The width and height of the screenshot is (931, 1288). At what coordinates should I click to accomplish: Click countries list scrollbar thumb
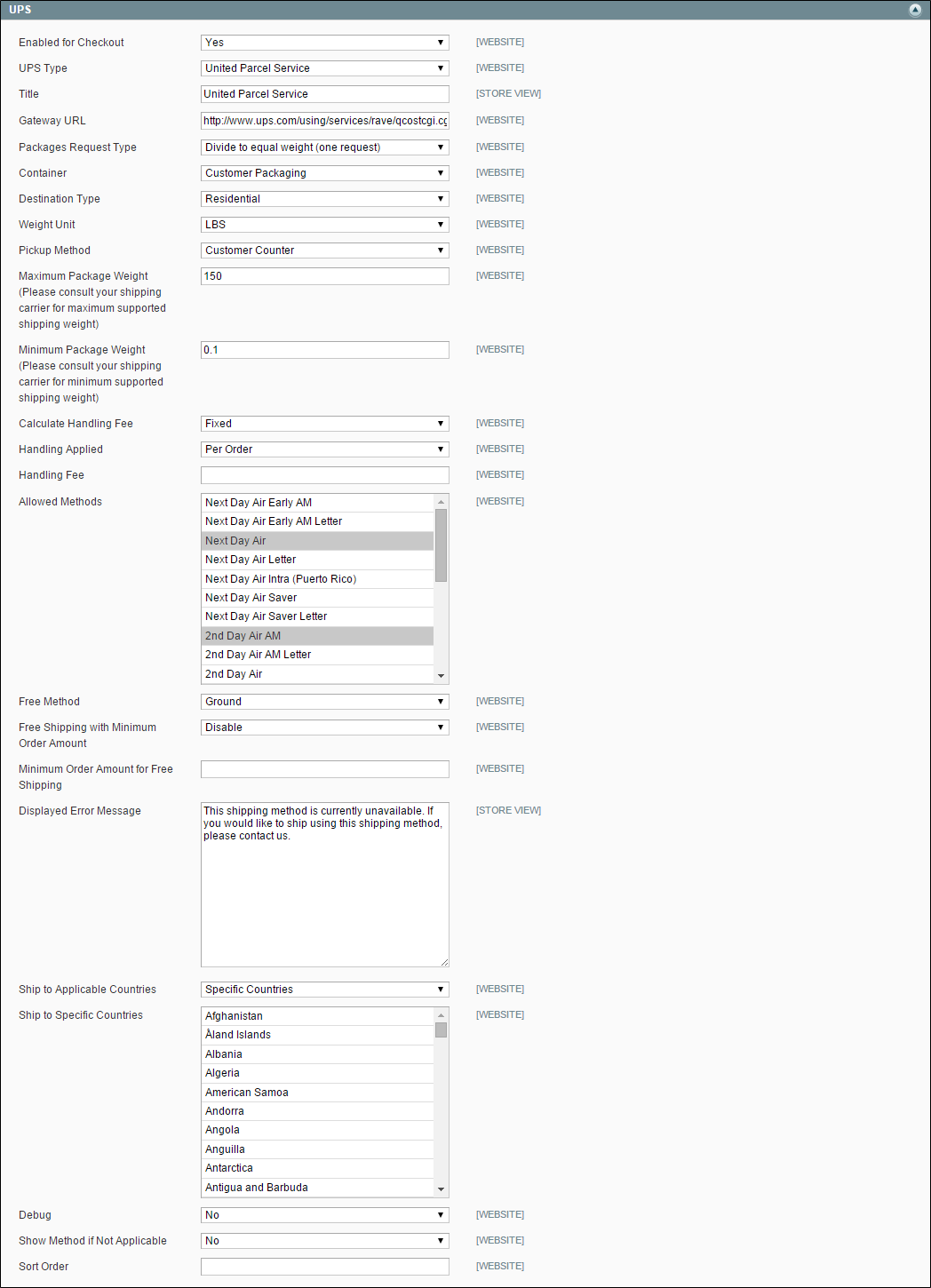pyautogui.click(x=441, y=1030)
